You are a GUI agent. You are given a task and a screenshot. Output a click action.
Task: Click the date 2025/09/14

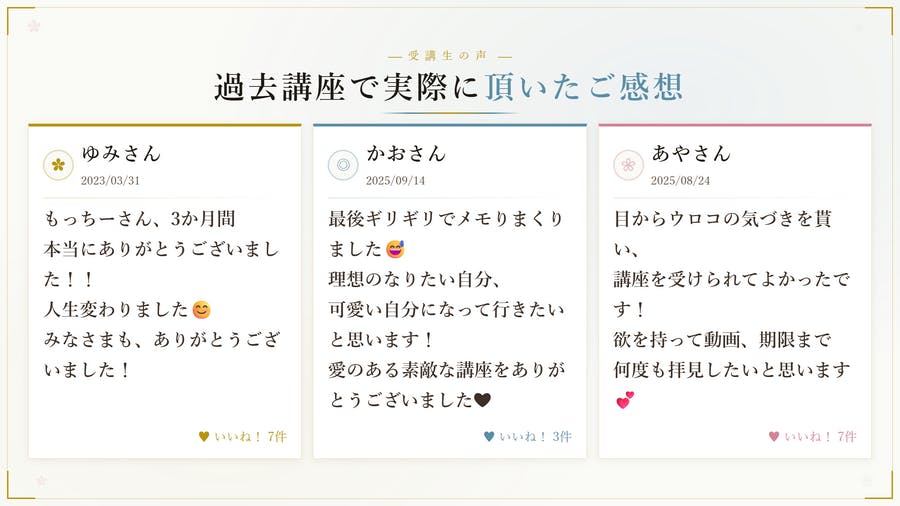tap(395, 181)
